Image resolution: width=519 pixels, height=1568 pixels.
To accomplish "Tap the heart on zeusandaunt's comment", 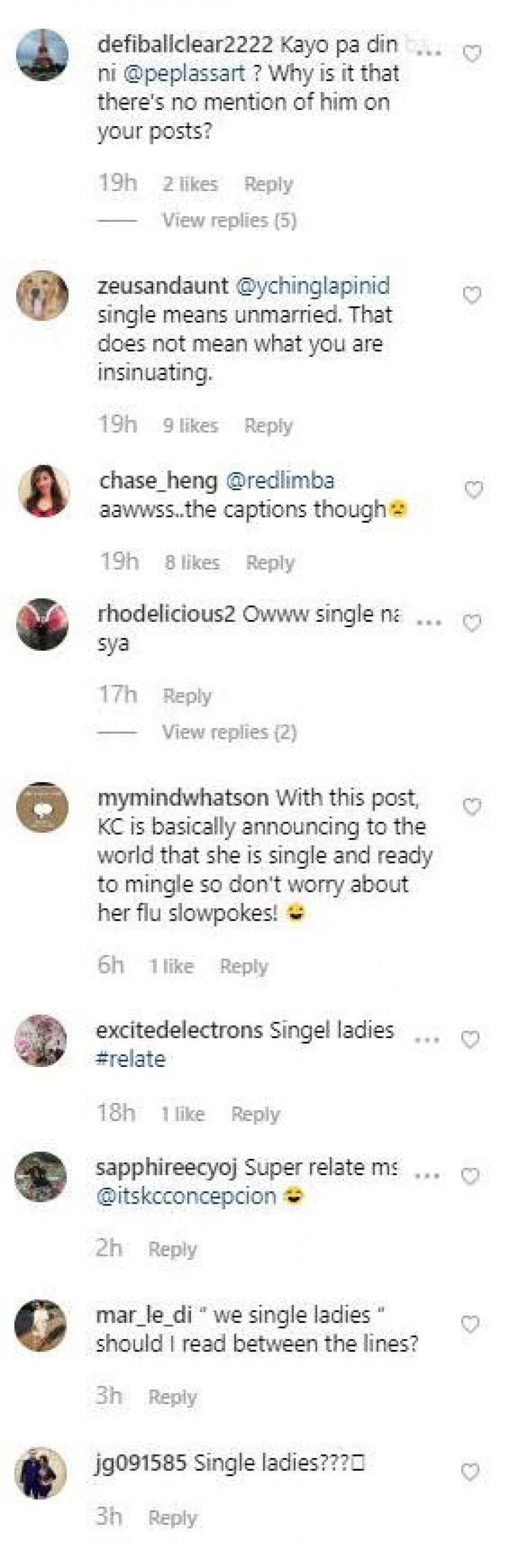I will pos(472,295).
